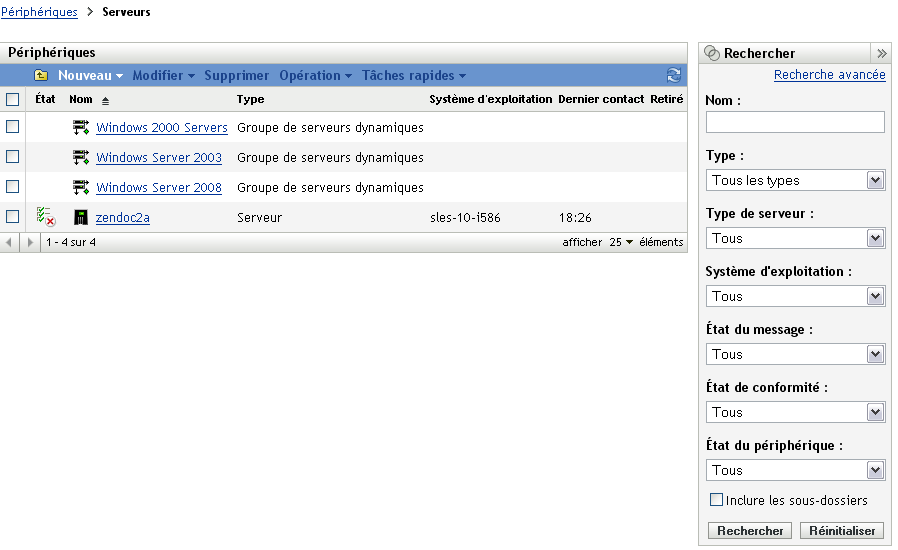
Task: Select the checkbox for Windows 2000 Servers
Action: coord(12,128)
